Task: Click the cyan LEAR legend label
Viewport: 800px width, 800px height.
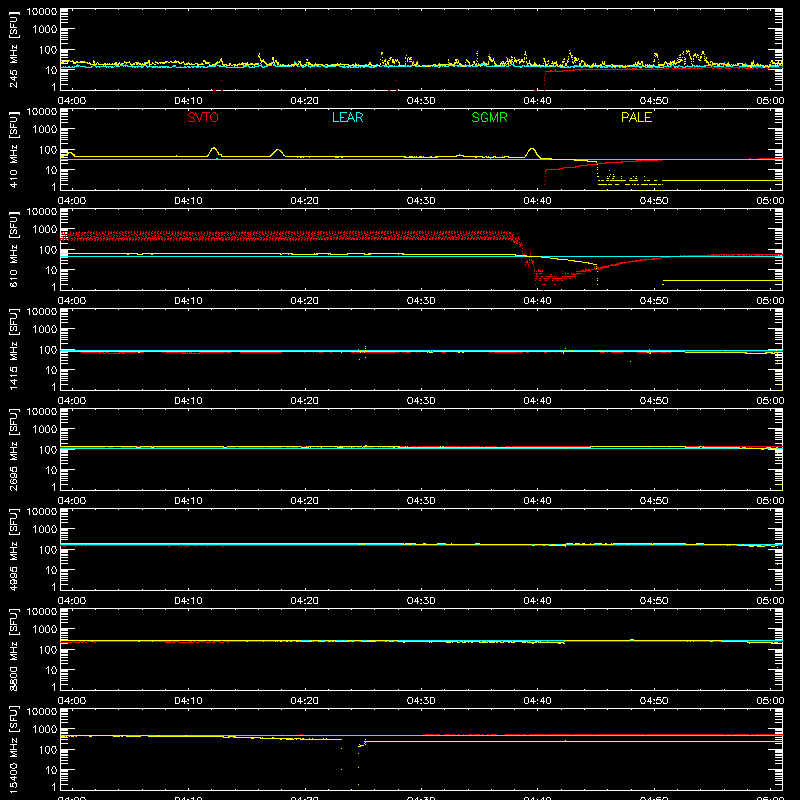Action: (x=347, y=117)
